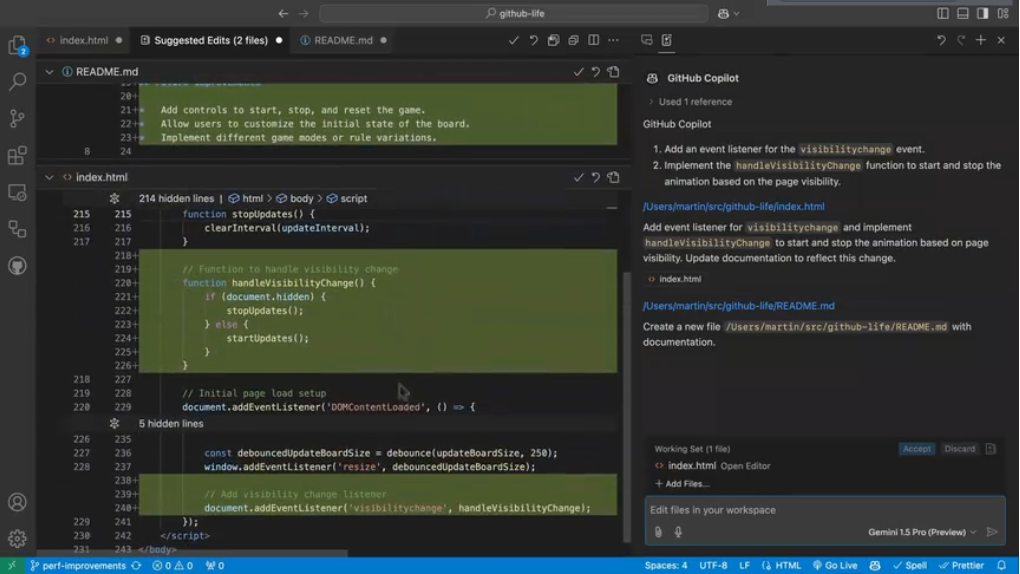The width and height of the screenshot is (1020, 574).
Task: Start voice input microphone
Action: pyautogui.click(x=678, y=532)
